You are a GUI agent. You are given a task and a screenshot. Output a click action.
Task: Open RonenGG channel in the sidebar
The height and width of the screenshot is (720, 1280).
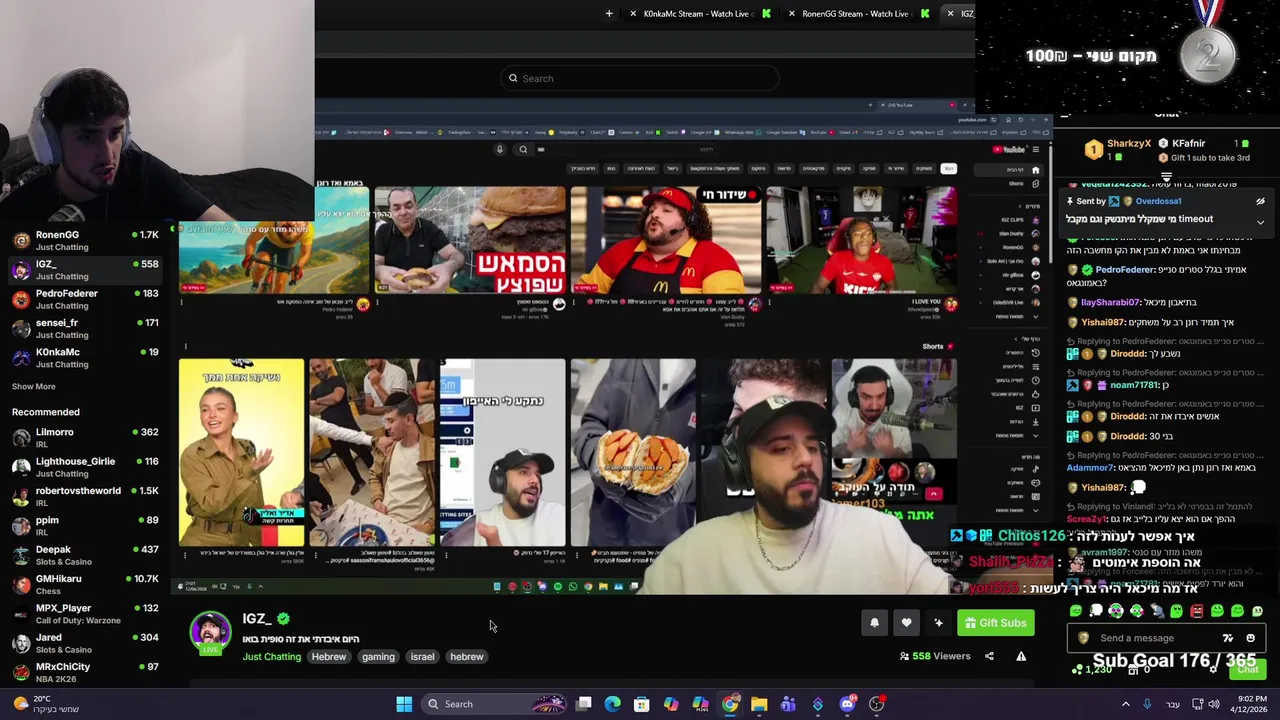pos(85,240)
